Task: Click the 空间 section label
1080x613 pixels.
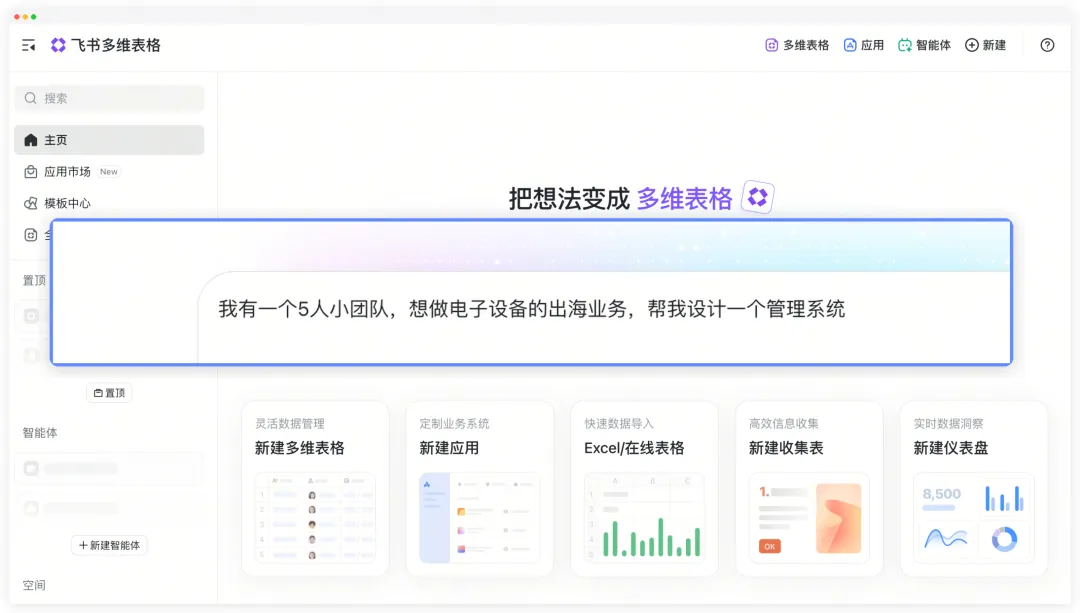Action: pyautogui.click(x=34, y=585)
